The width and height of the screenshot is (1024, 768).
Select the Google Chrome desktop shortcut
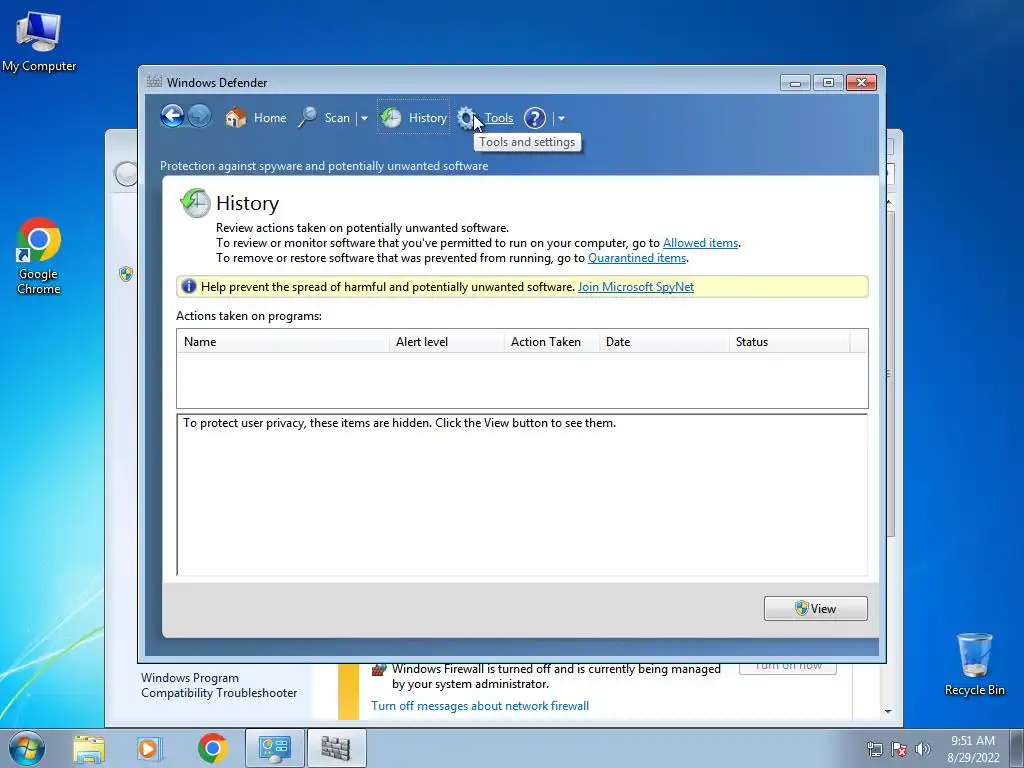[x=39, y=256]
